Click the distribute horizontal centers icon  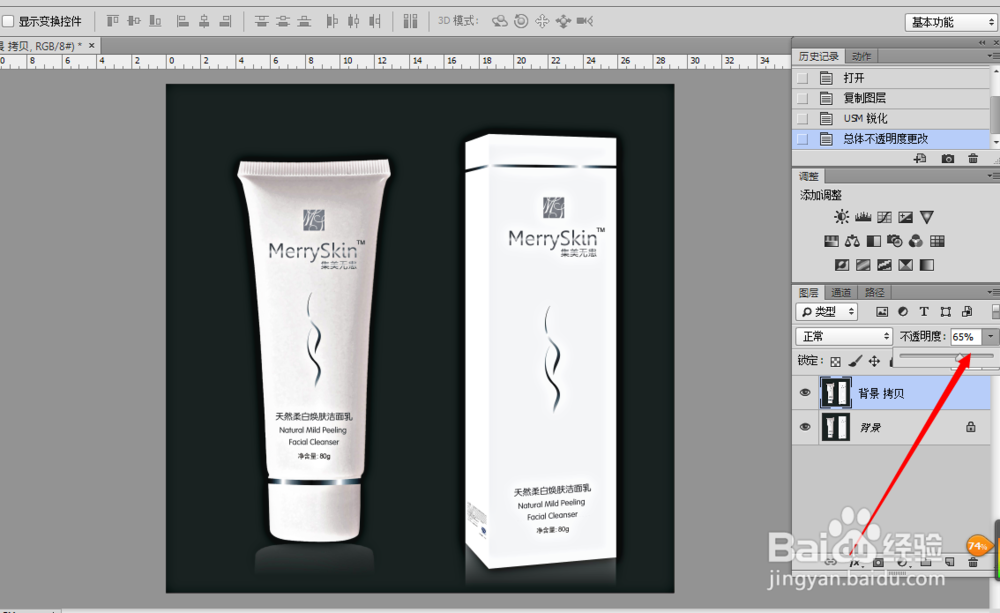[353, 22]
